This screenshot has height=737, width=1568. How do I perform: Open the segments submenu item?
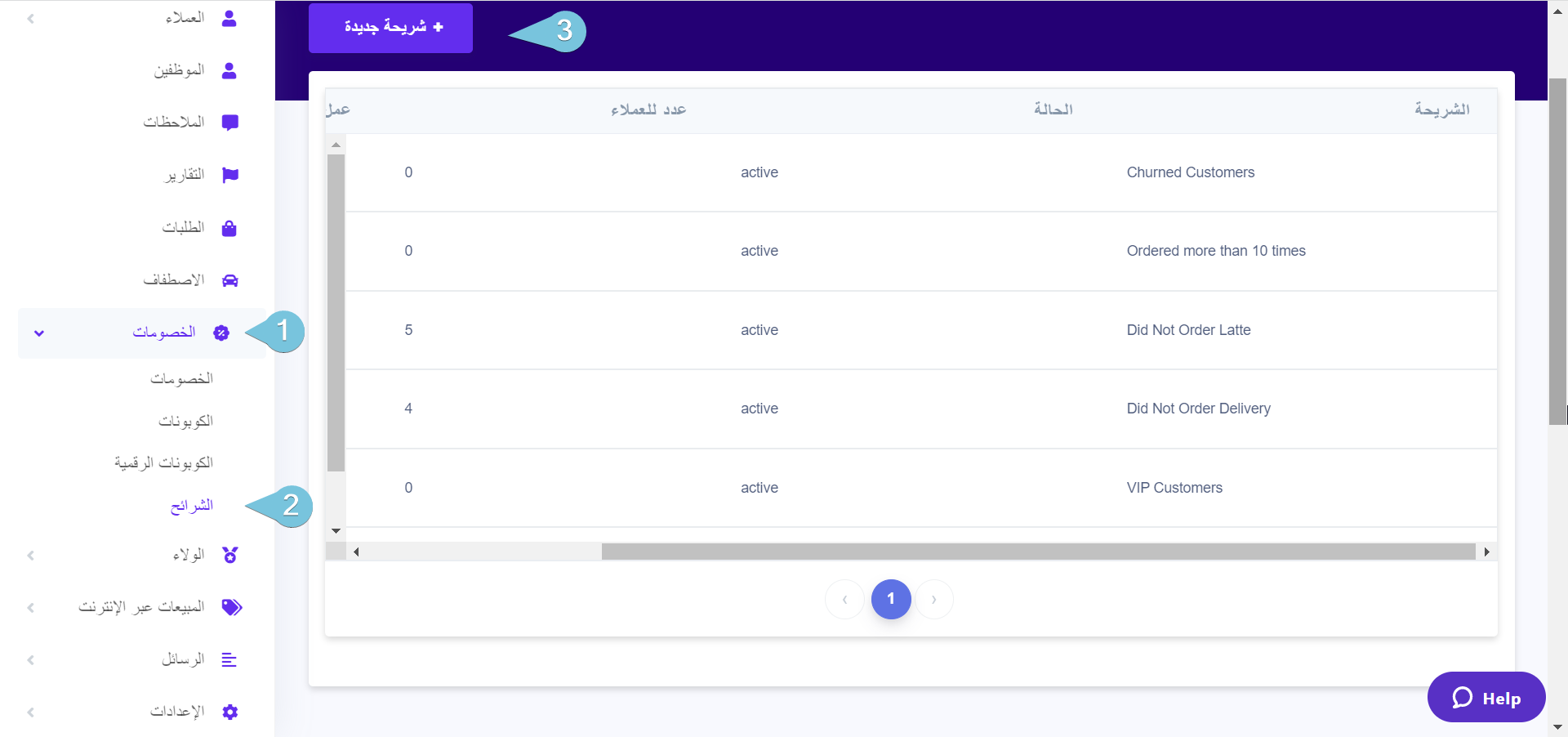(x=191, y=506)
